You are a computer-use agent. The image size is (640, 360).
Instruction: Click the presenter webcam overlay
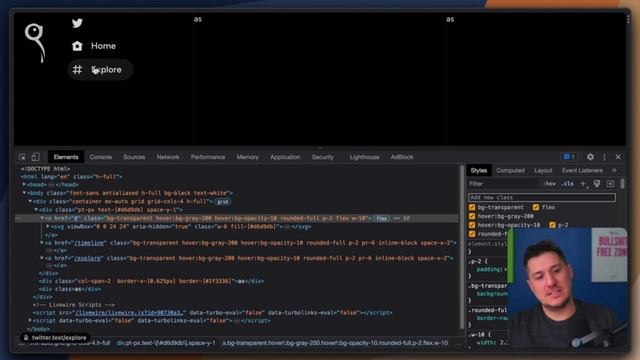click(568, 288)
